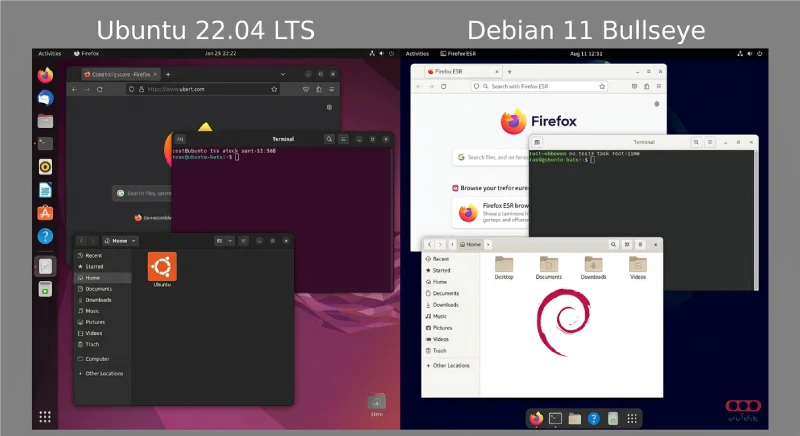The image size is (800, 436).
Task: Show applications grid in the Debian dock
Action: point(632,419)
